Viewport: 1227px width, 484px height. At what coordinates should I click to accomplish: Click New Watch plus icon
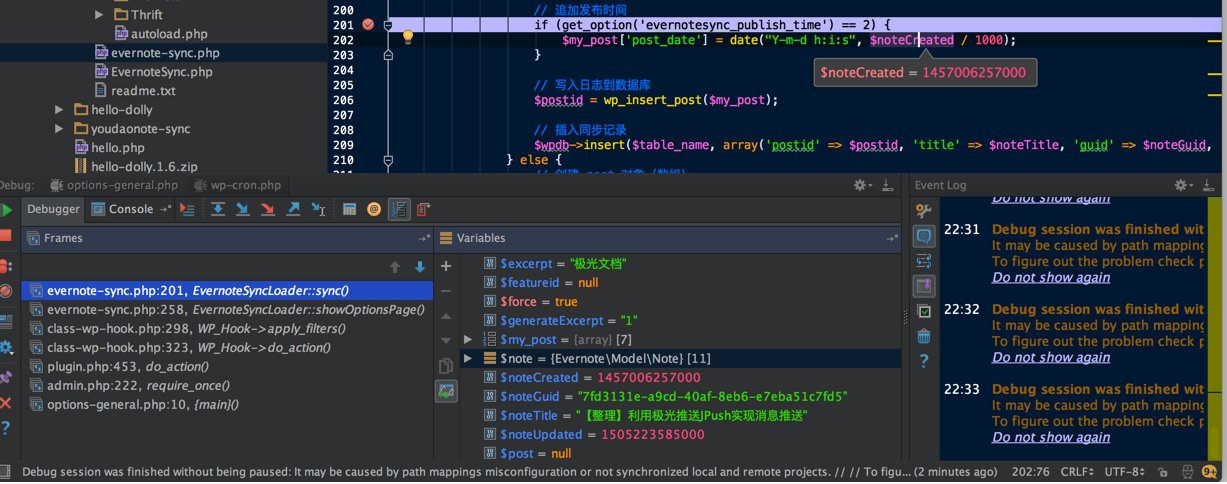[x=446, y=266]
